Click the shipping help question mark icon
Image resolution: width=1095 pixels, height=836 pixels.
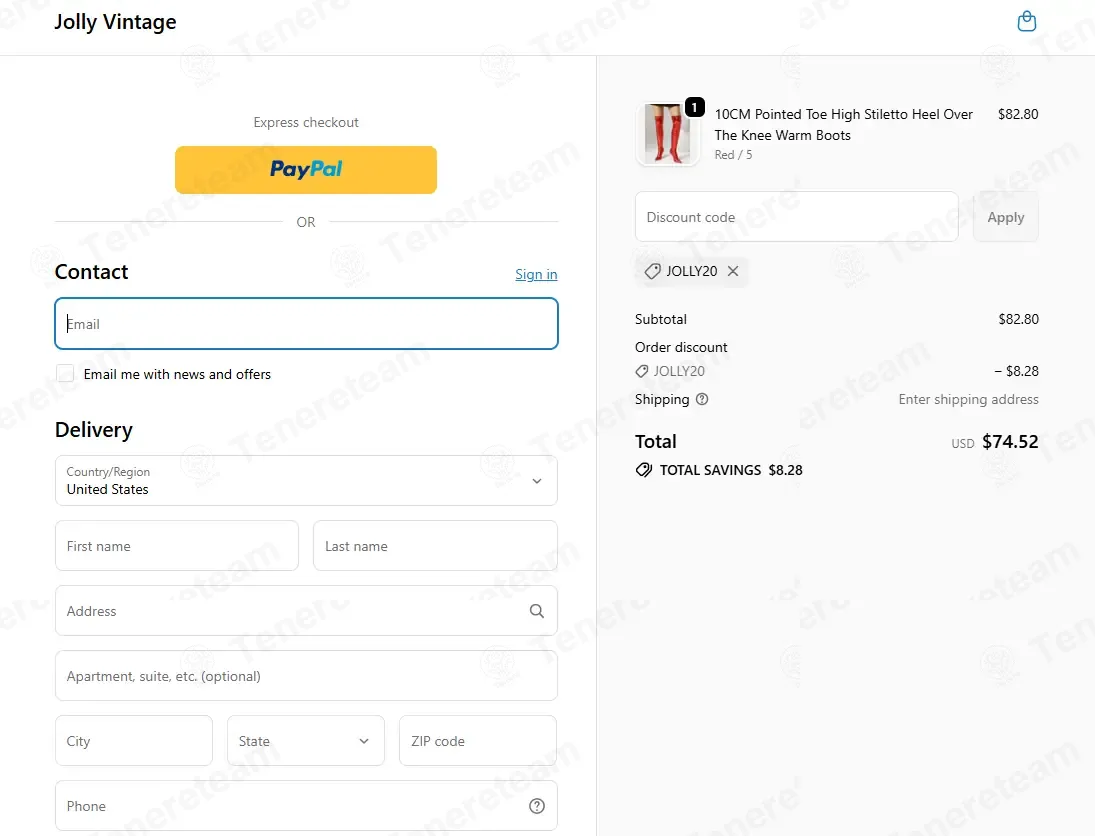coord(702,399)
